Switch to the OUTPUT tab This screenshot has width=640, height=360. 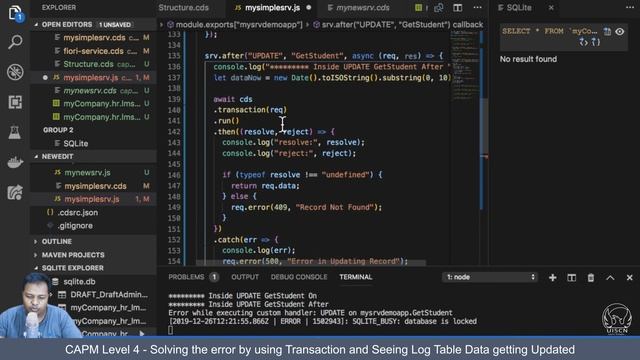tap(245, 277)
